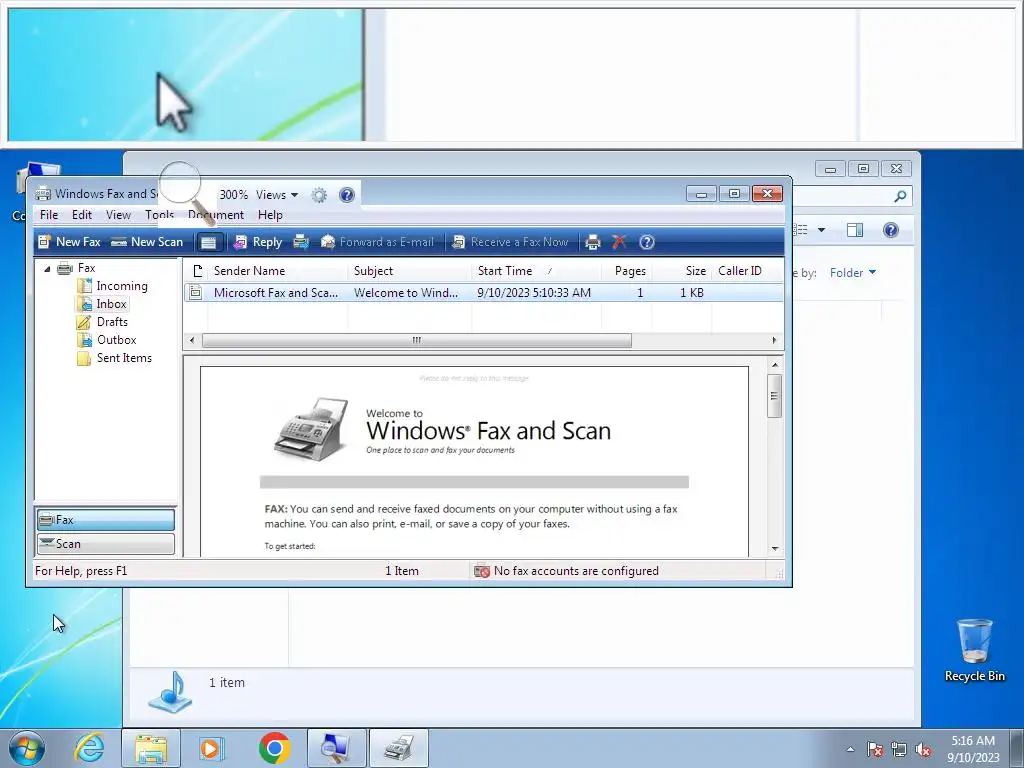1024x768 pixels.
Task: Click the preview pane scroll up arrow
Action: 775,365
